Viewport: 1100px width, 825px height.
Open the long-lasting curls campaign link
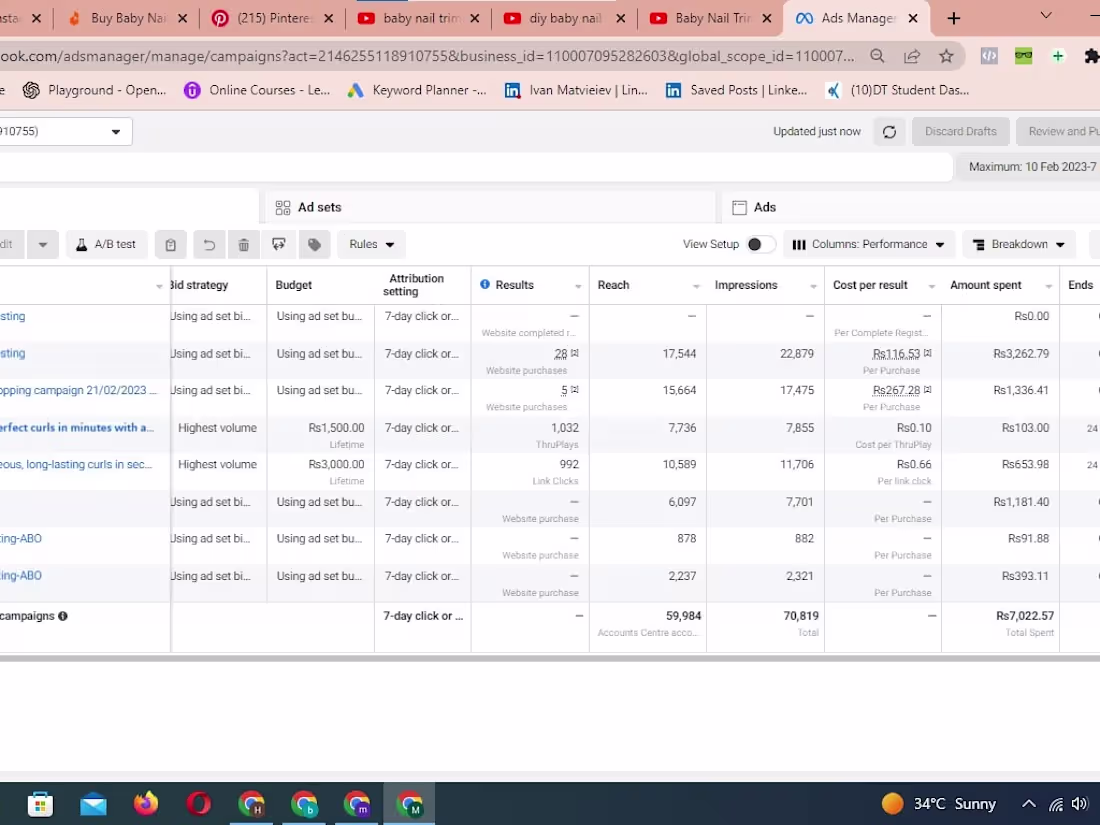click(76, 464)
